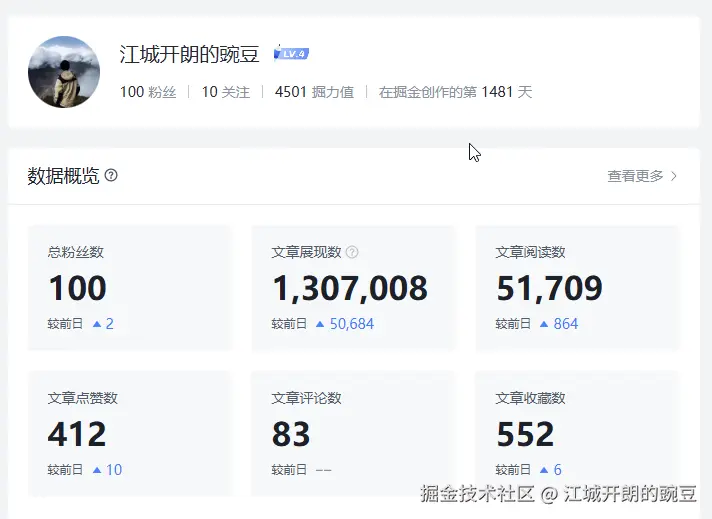Select the 文章阅读数 card value 51,709

tap(549, 289)
